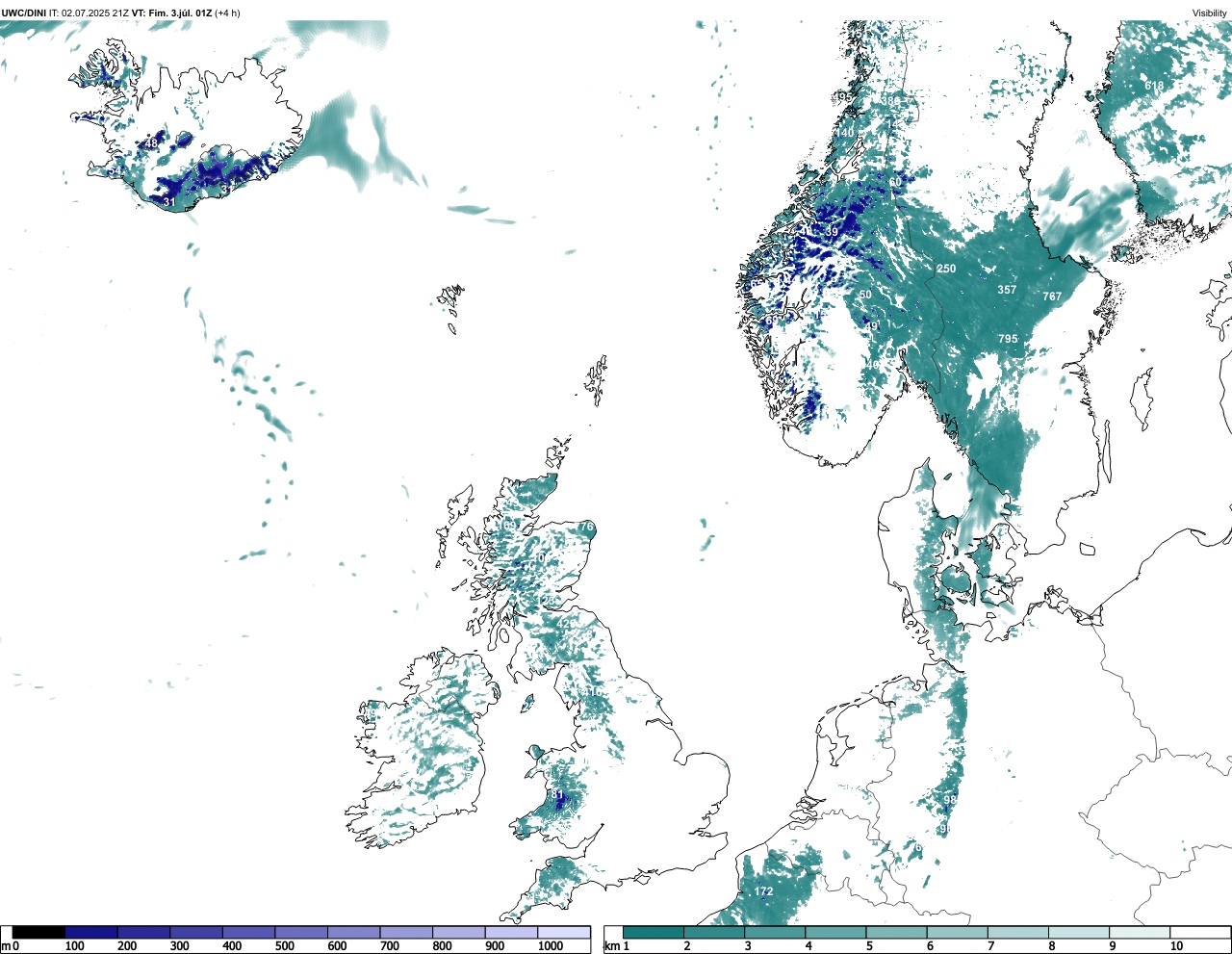
Task: Click the 'UWC/DINI' model label in header
Action: 24,13
